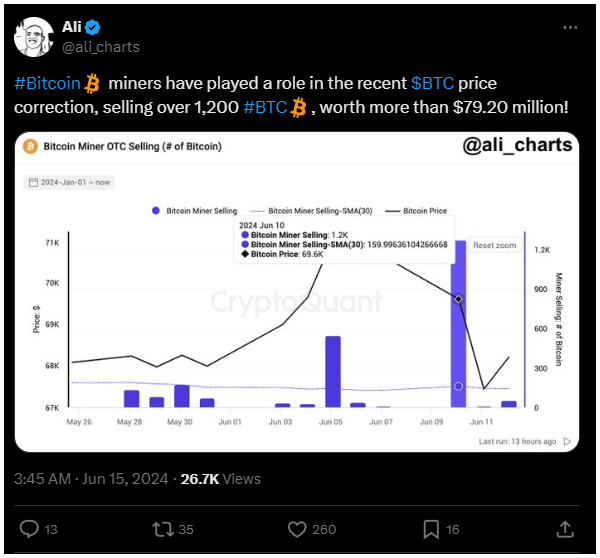Screen dimensions: 600x558
Task: Open the @ali_charts handle
Action: [101, 47]
